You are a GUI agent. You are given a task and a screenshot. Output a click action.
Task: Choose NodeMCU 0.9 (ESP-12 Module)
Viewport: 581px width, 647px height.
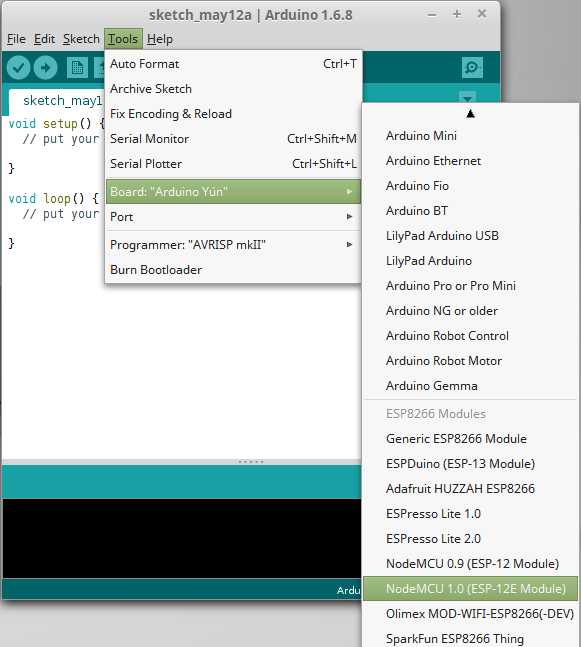pos(470,564)
